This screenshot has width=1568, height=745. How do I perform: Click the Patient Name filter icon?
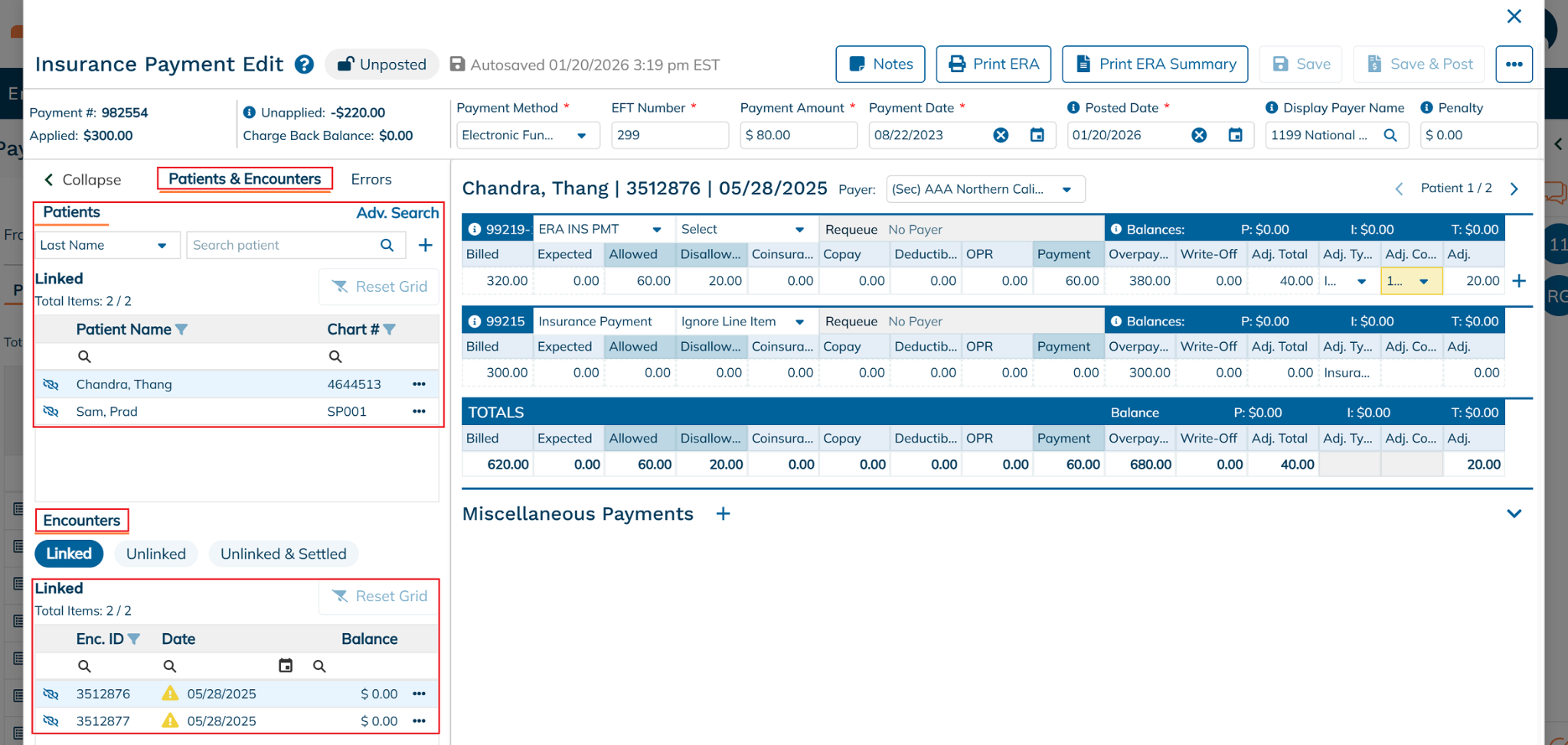pyautogui.click(x=181, y=330)
